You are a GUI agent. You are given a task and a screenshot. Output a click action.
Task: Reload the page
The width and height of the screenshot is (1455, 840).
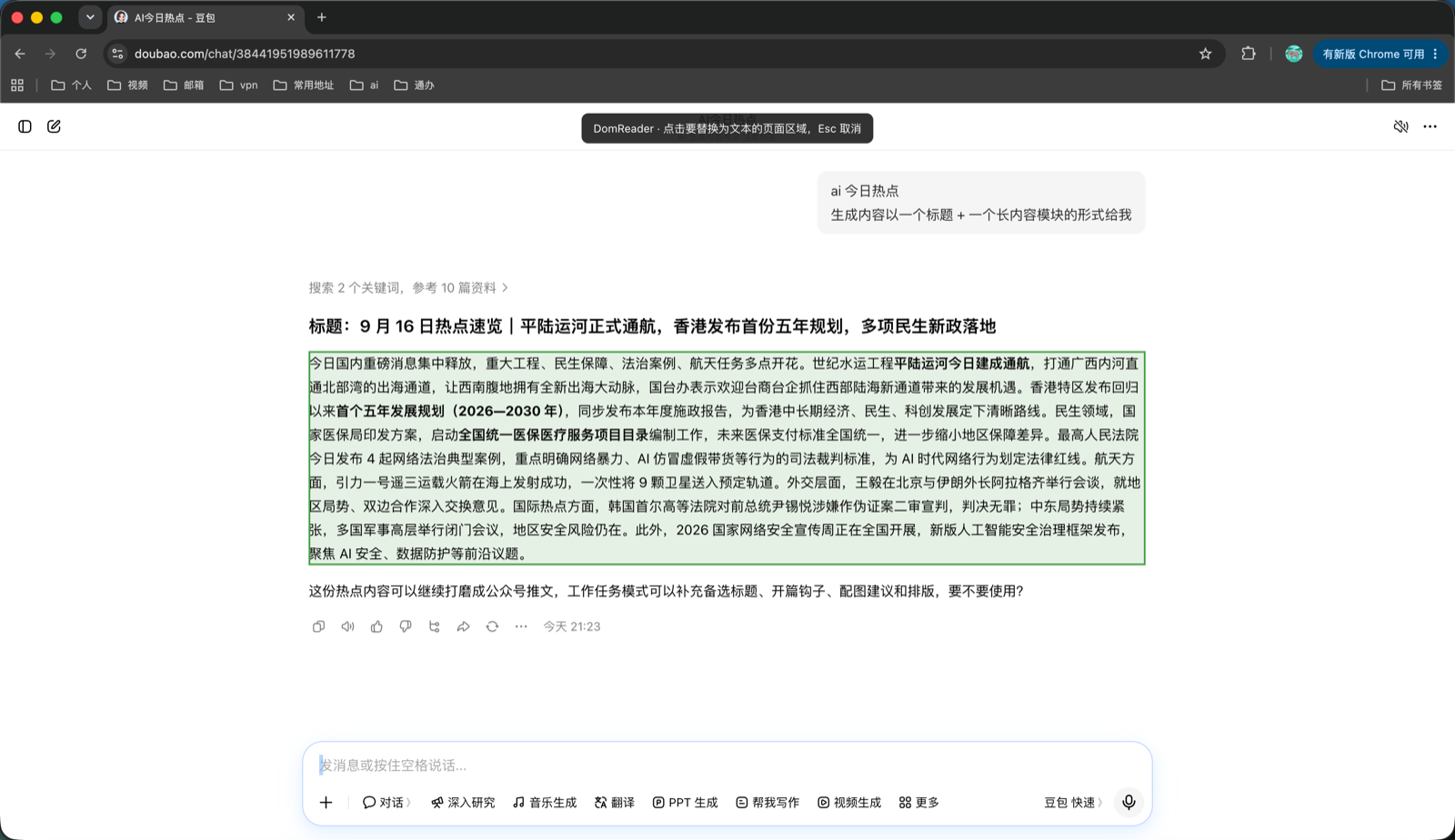[x=81, y=54]
